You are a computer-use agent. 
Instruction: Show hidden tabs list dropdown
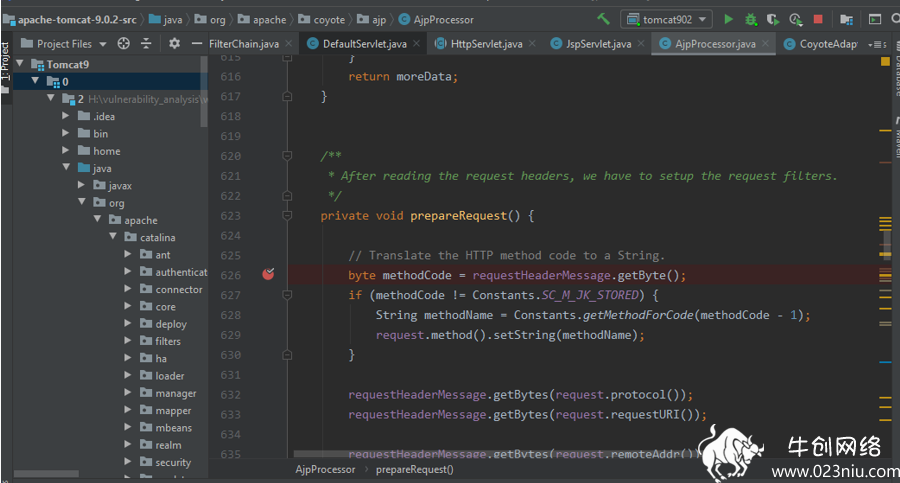[876, 44]
